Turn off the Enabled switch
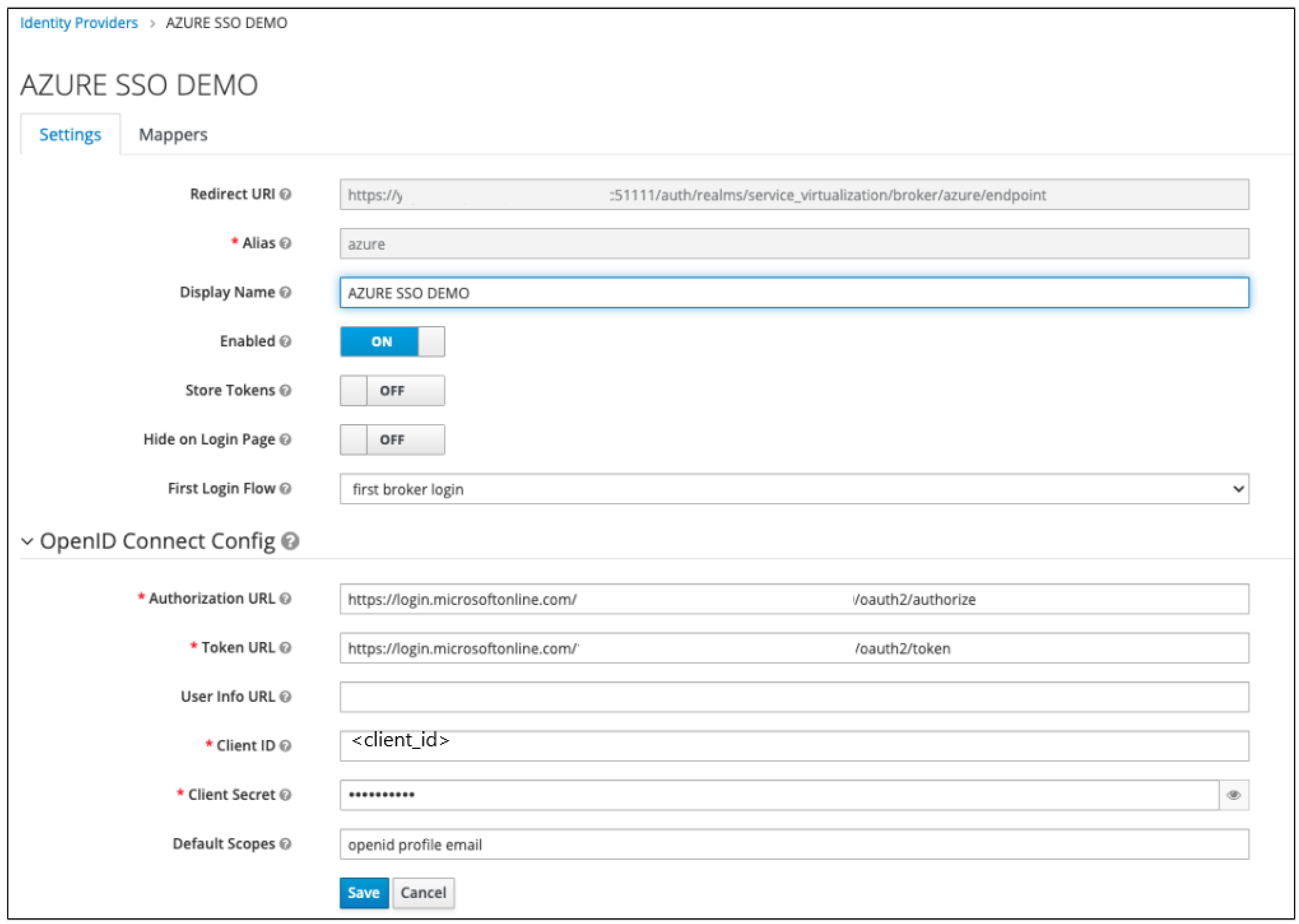This screenshot has width=1299, height=924. point(392,342)
